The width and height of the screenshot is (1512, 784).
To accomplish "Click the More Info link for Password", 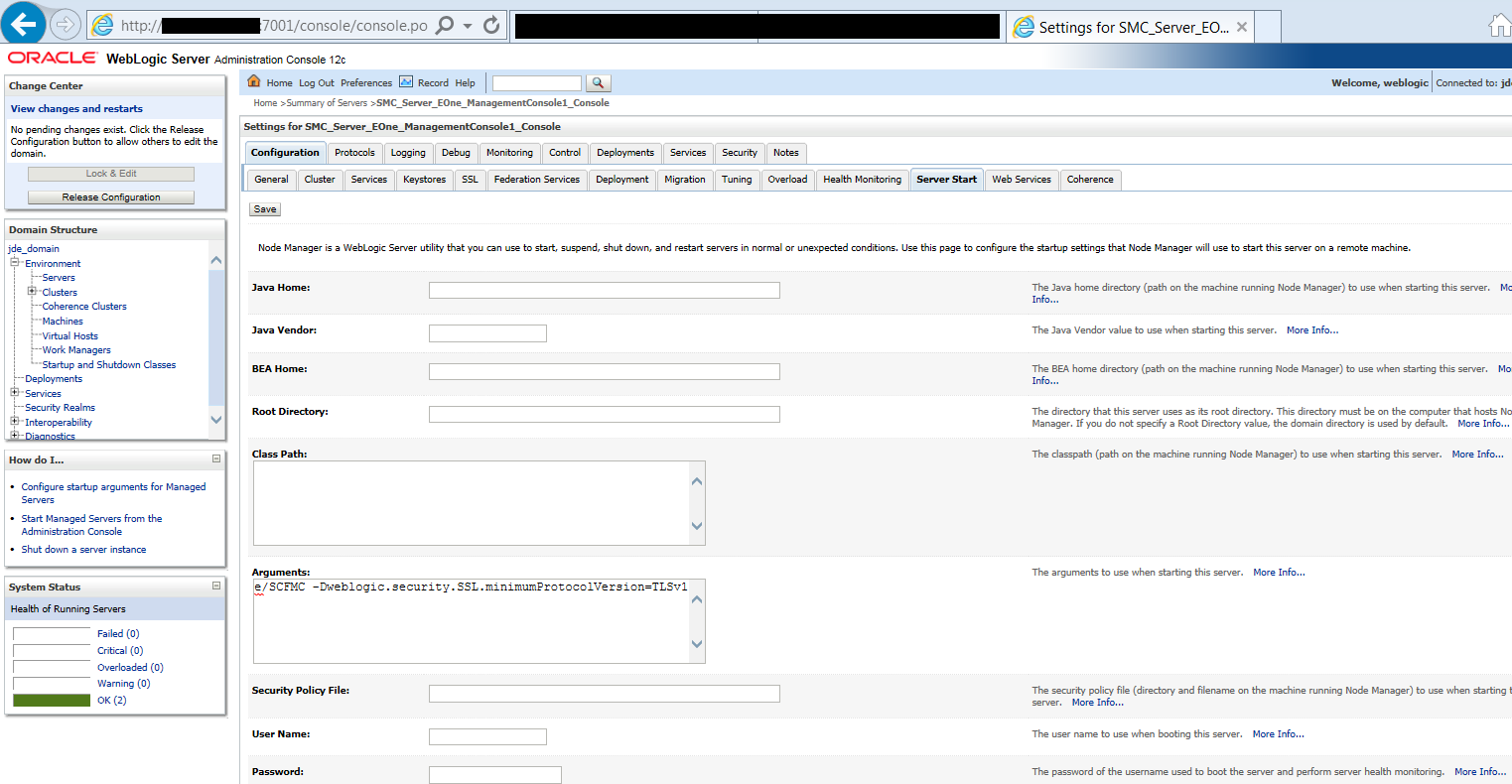I will 1480,772.
